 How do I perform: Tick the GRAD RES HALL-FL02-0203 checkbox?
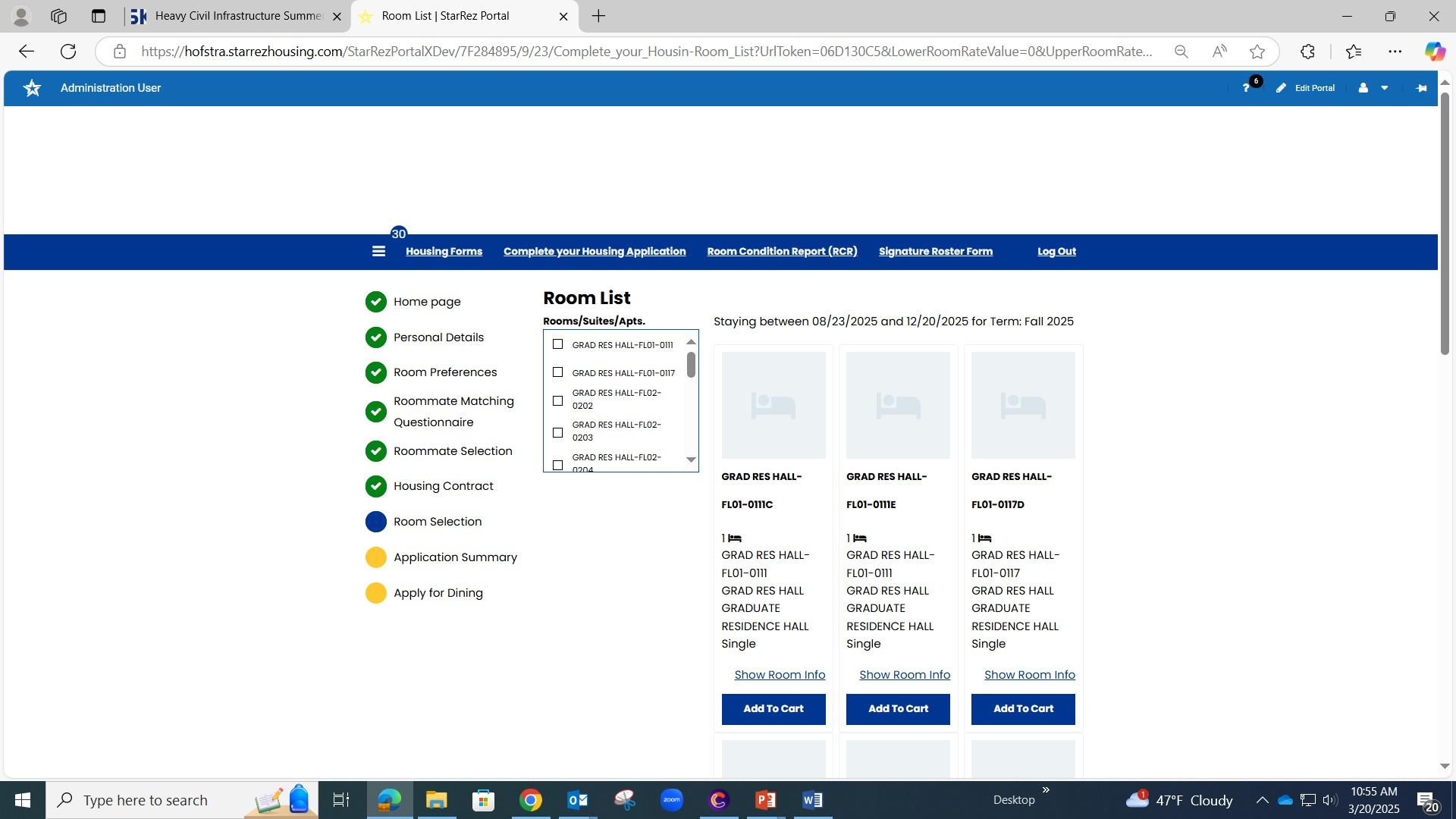coord(558,432)
